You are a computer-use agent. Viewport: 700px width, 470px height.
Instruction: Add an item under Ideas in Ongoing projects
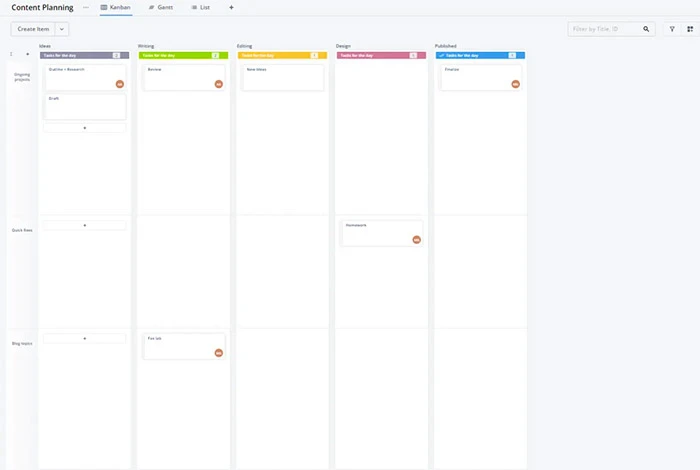[x=84, y=128]
